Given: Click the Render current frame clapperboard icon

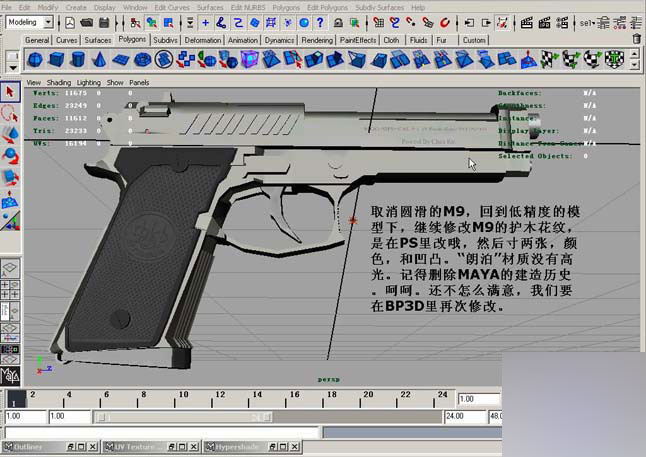Looking at the screenshot, I should tap(527, 23).
